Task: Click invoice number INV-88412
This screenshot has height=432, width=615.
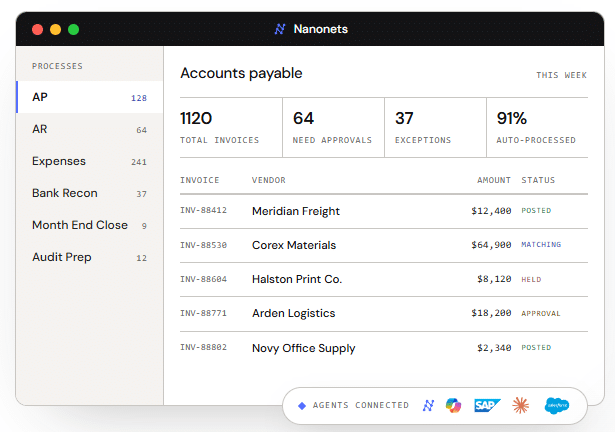Action: point(203,210)
